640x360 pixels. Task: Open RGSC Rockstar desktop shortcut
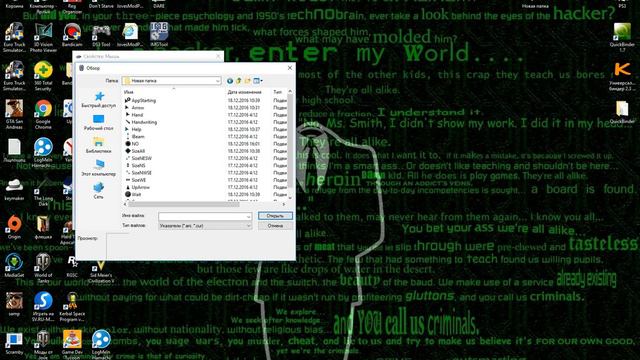[72, 266]
